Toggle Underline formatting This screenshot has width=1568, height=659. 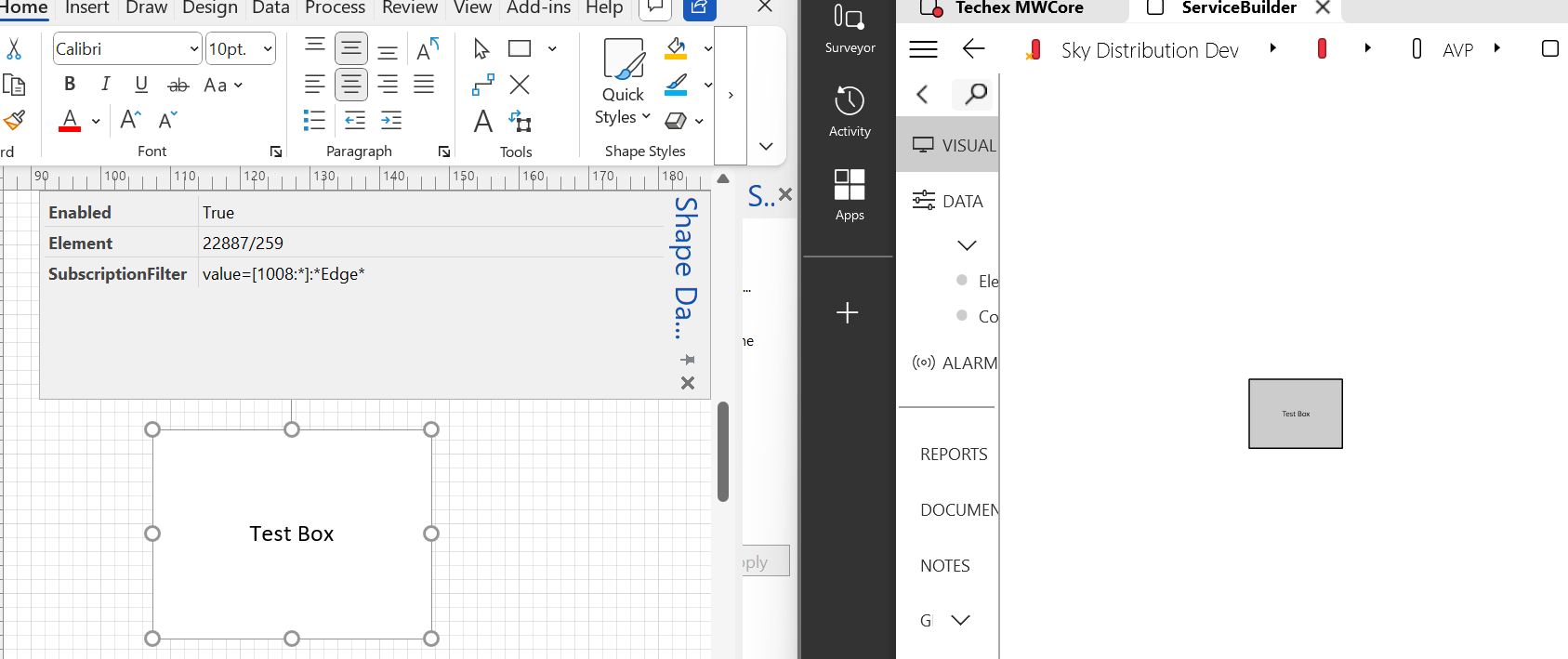point(141,85)
